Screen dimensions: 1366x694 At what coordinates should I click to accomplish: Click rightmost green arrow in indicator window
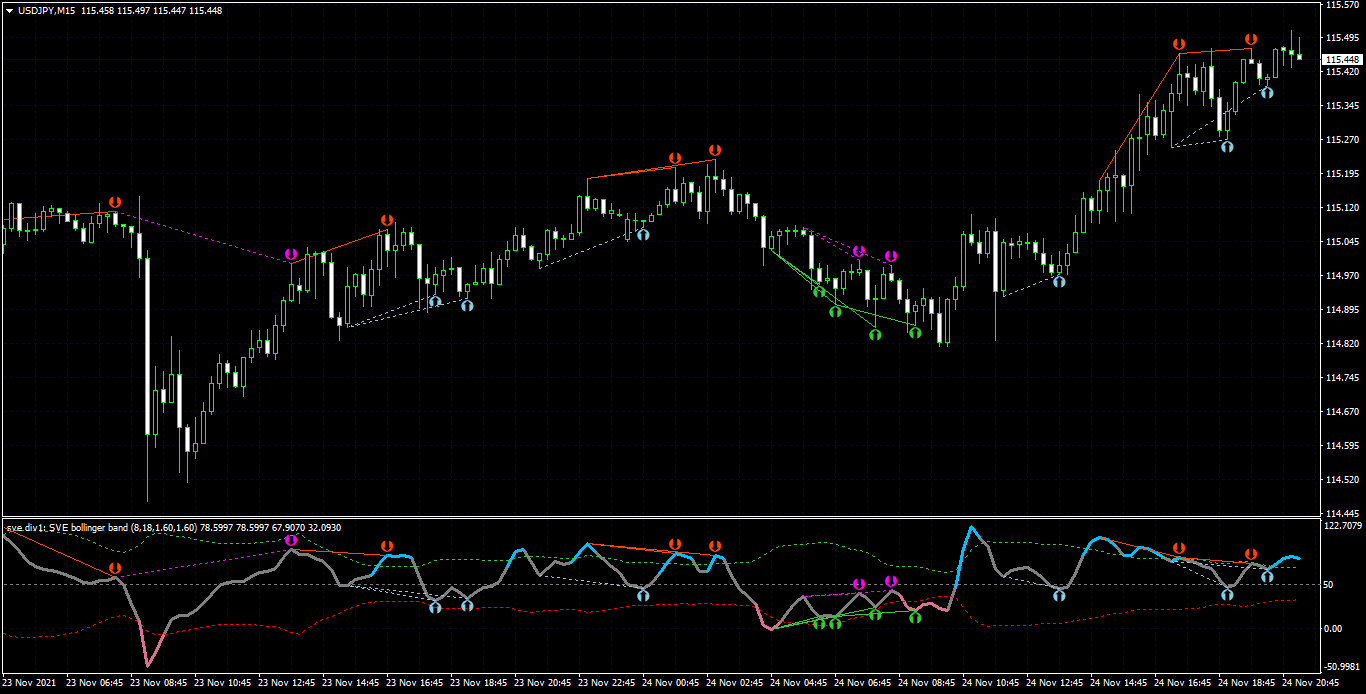pyautogui.click(x=914, y=618)
